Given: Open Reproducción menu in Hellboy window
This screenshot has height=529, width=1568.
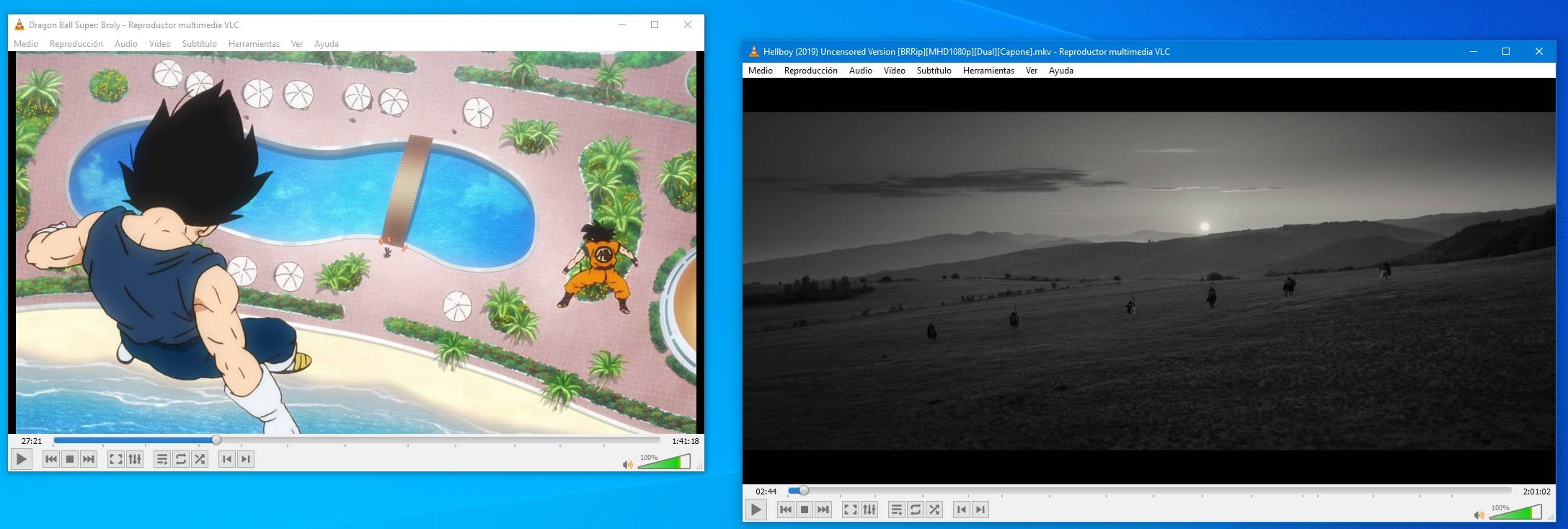Looking at the screenshot, I should click(811, 71).
